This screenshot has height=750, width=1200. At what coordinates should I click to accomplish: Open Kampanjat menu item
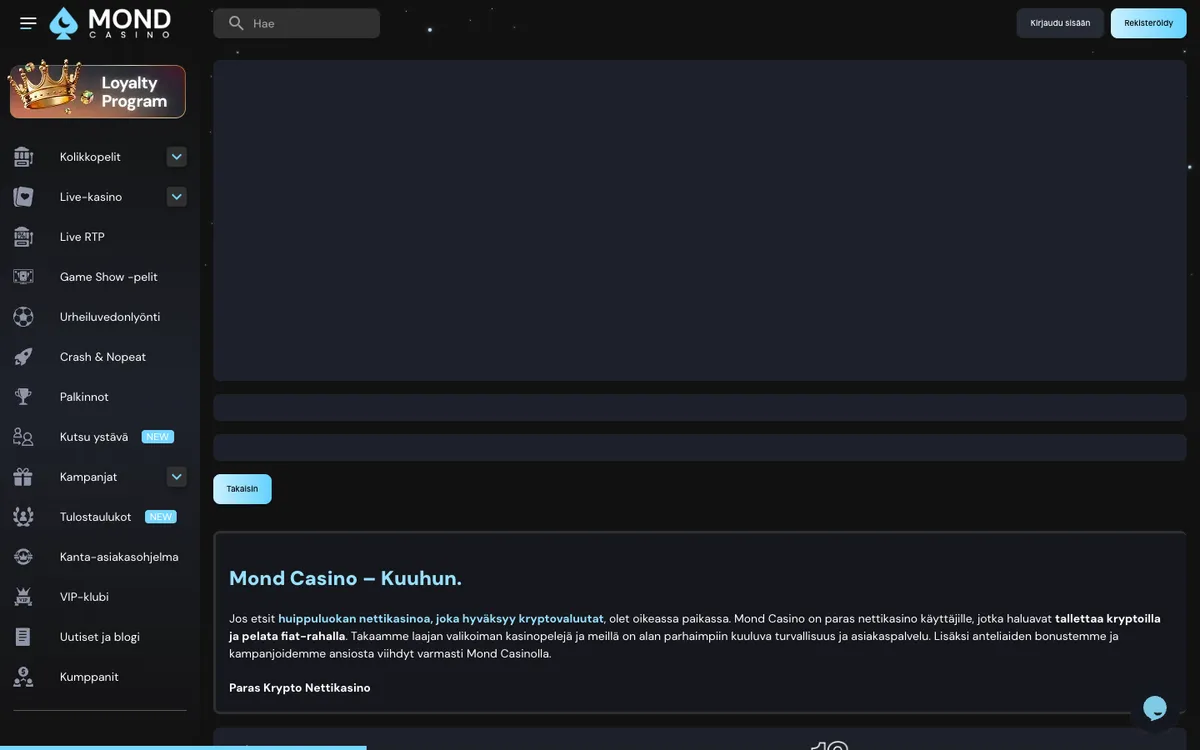pyautogui.click(x=88, y=477)
